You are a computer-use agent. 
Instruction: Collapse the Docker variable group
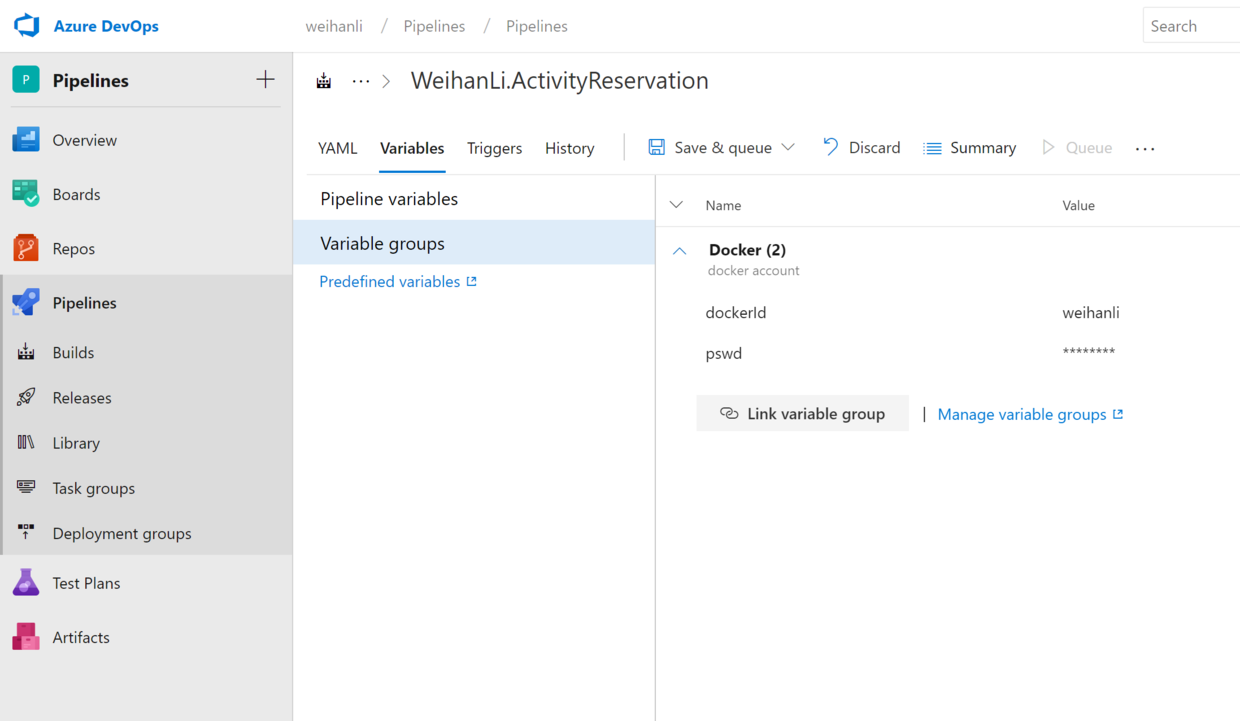(x=679, y=251)
